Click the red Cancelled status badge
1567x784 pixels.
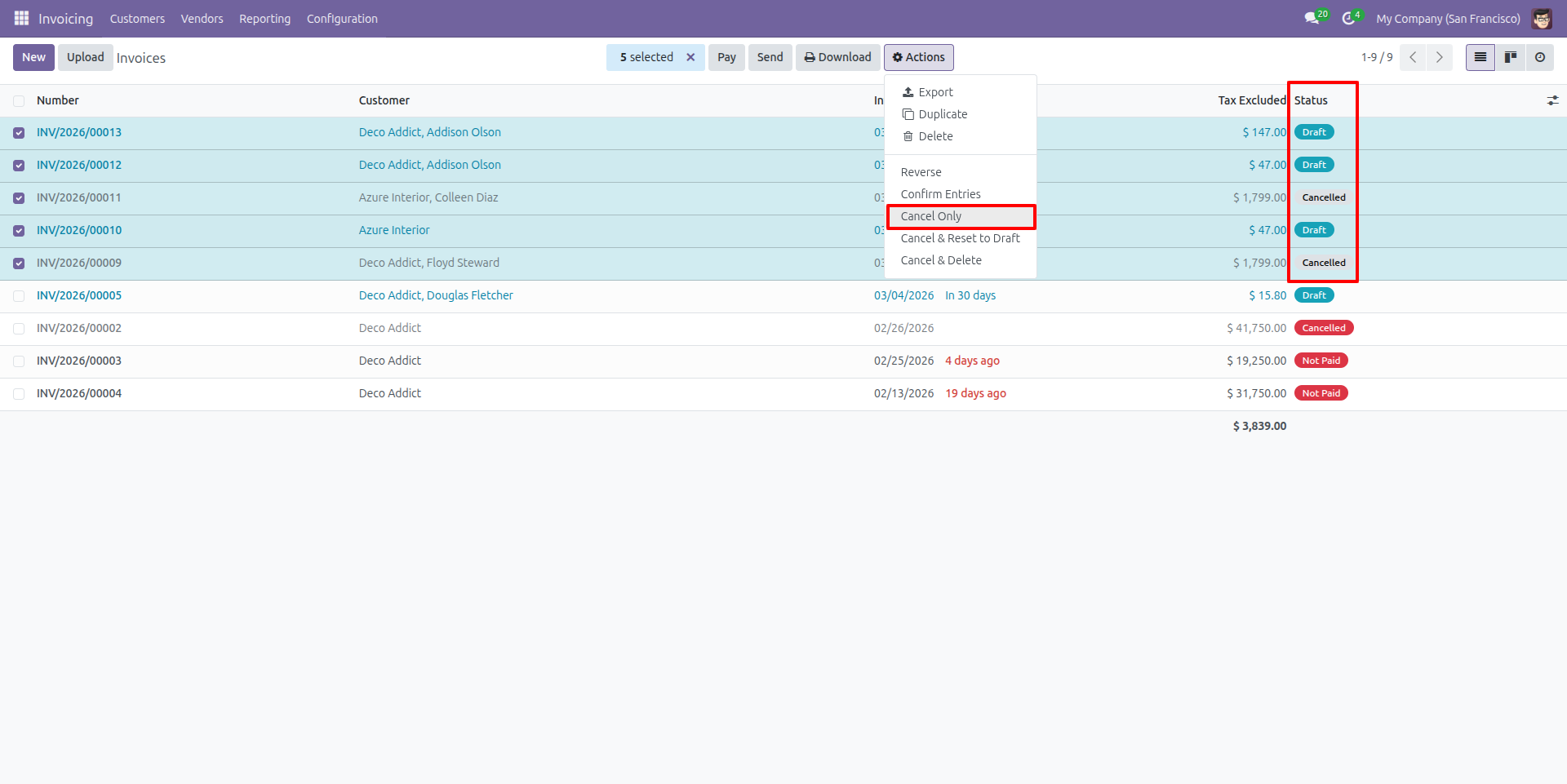pos(1324,328)
